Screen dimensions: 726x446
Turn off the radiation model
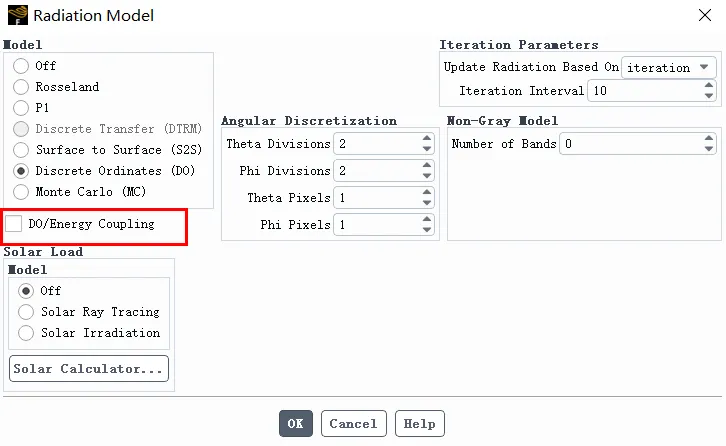point(22,66)
